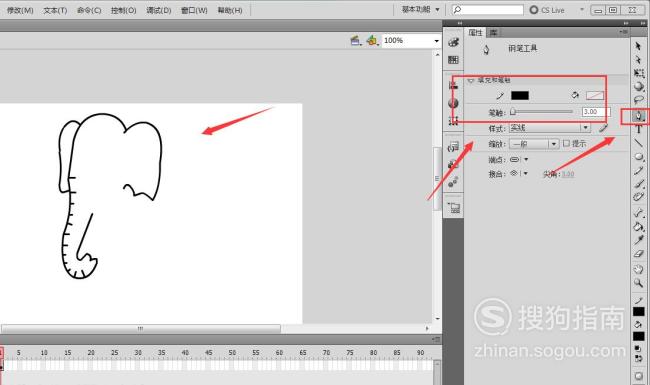Open the 调试(D) menu
The image size is (650, 385).
coord(159,10)
